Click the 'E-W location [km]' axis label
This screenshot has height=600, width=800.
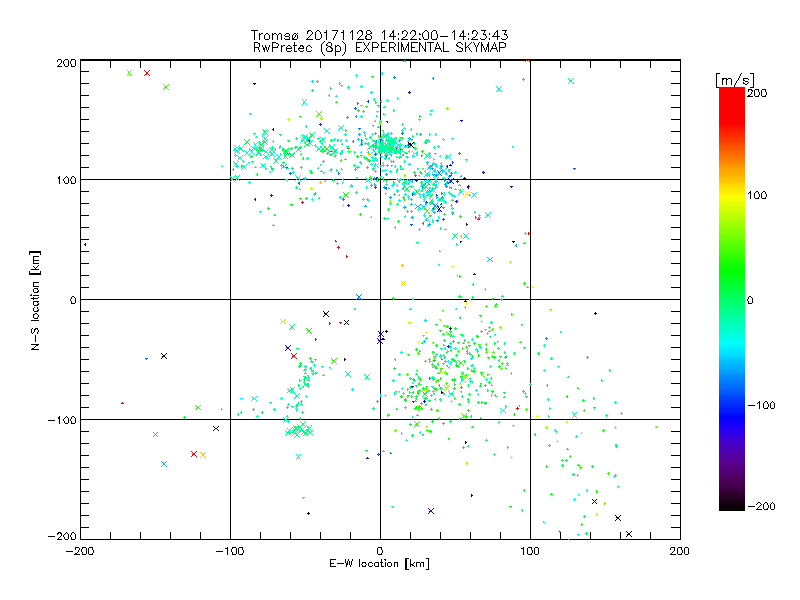(x=379, y=564)
